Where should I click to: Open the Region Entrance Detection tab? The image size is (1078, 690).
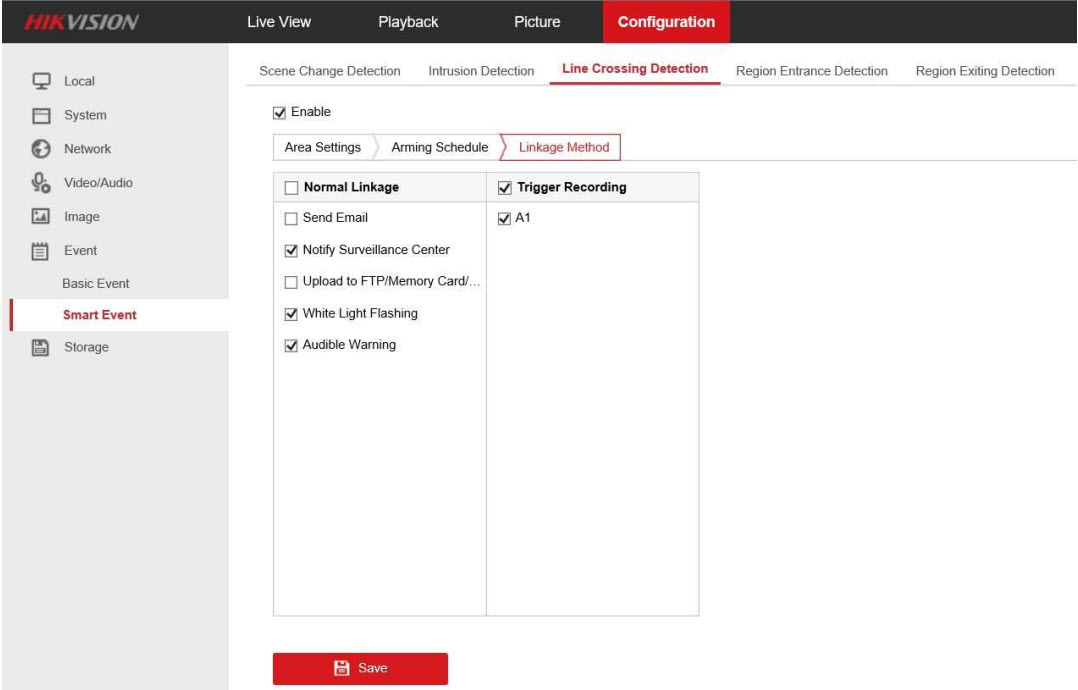click(x=811, y=71)
